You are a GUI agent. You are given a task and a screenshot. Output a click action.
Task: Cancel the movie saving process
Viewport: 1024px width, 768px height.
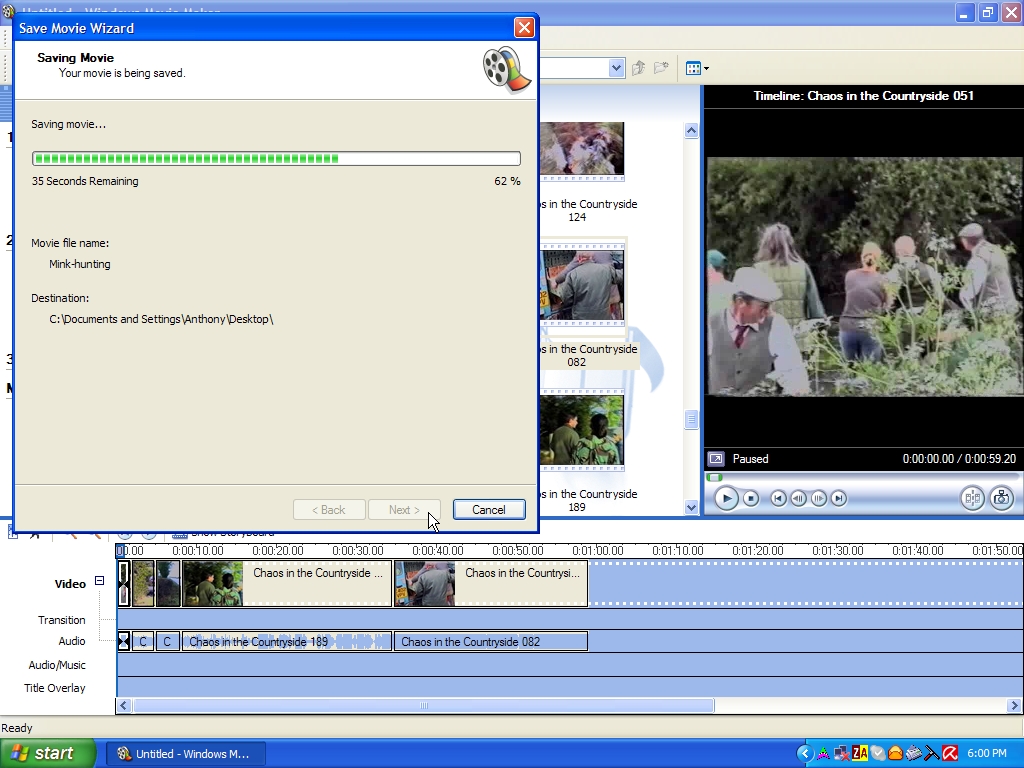point(488,510)
